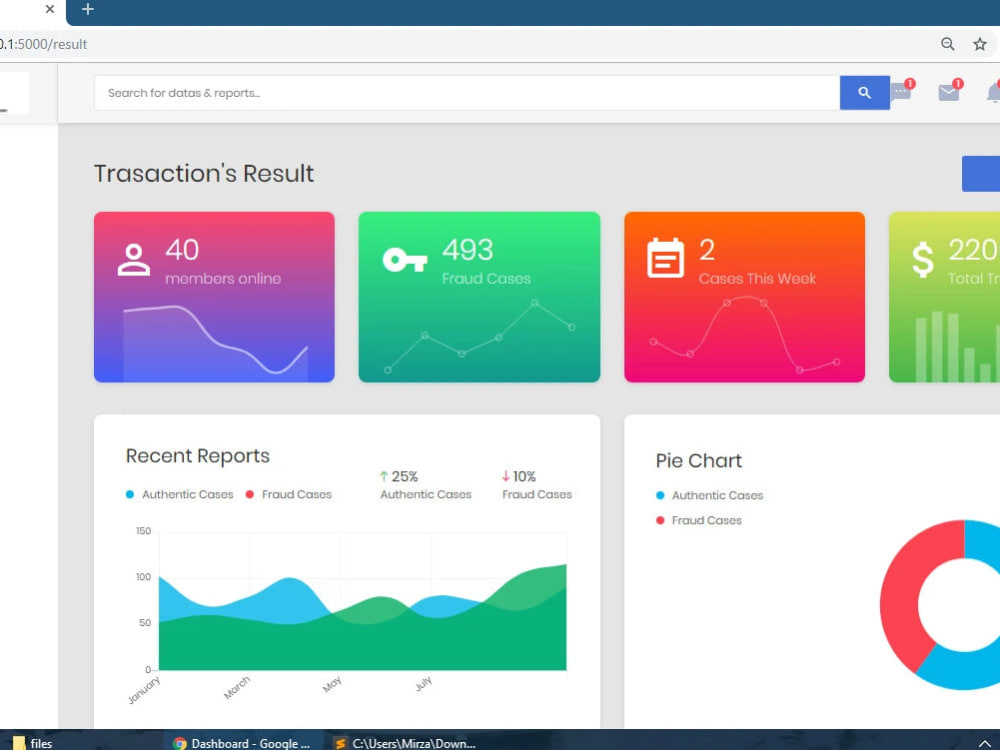Open the messages chat icon
The image size is (1000, 750).
[x=901, y=91]
